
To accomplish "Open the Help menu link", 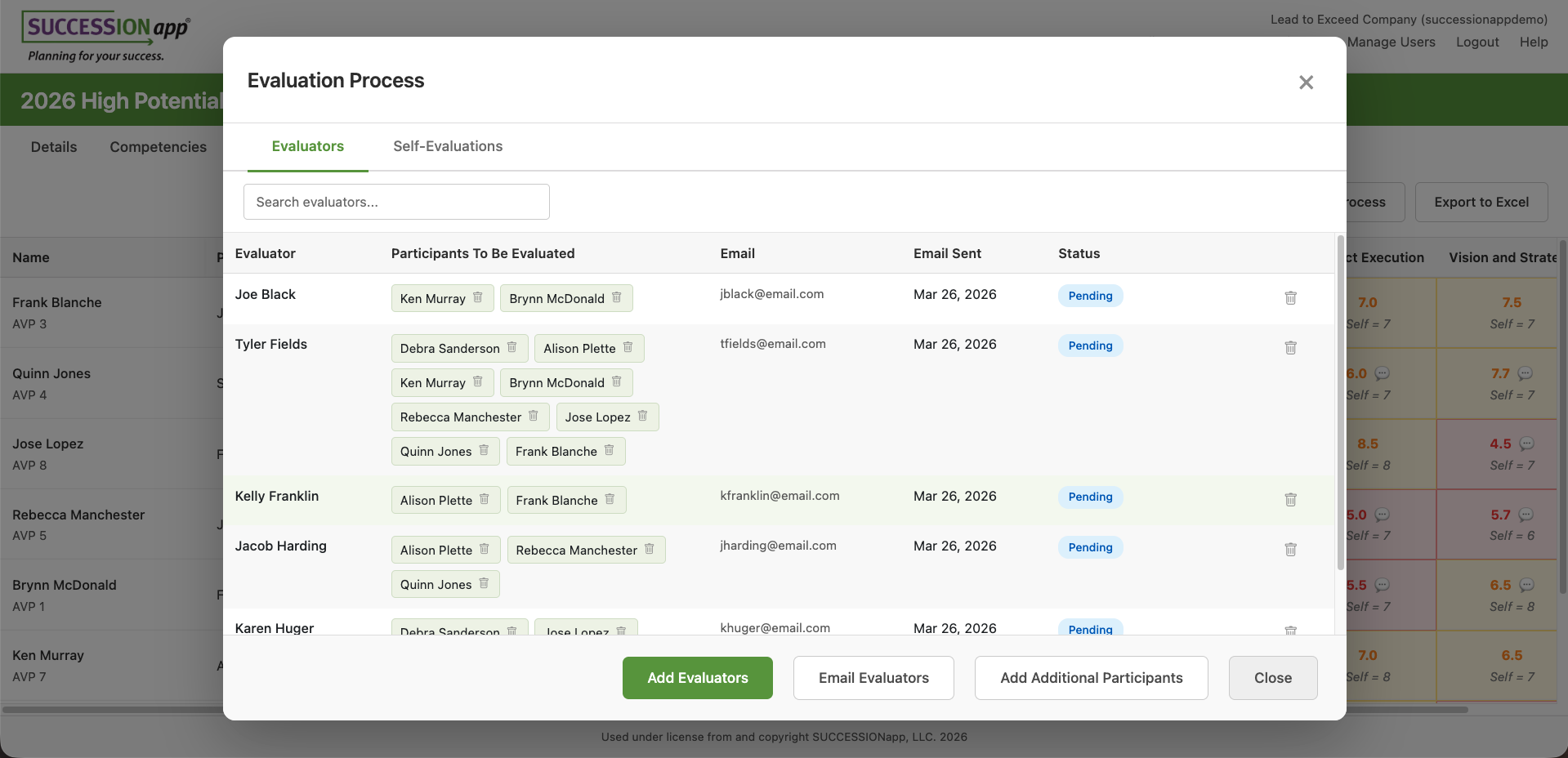I will coord(1534,42).
